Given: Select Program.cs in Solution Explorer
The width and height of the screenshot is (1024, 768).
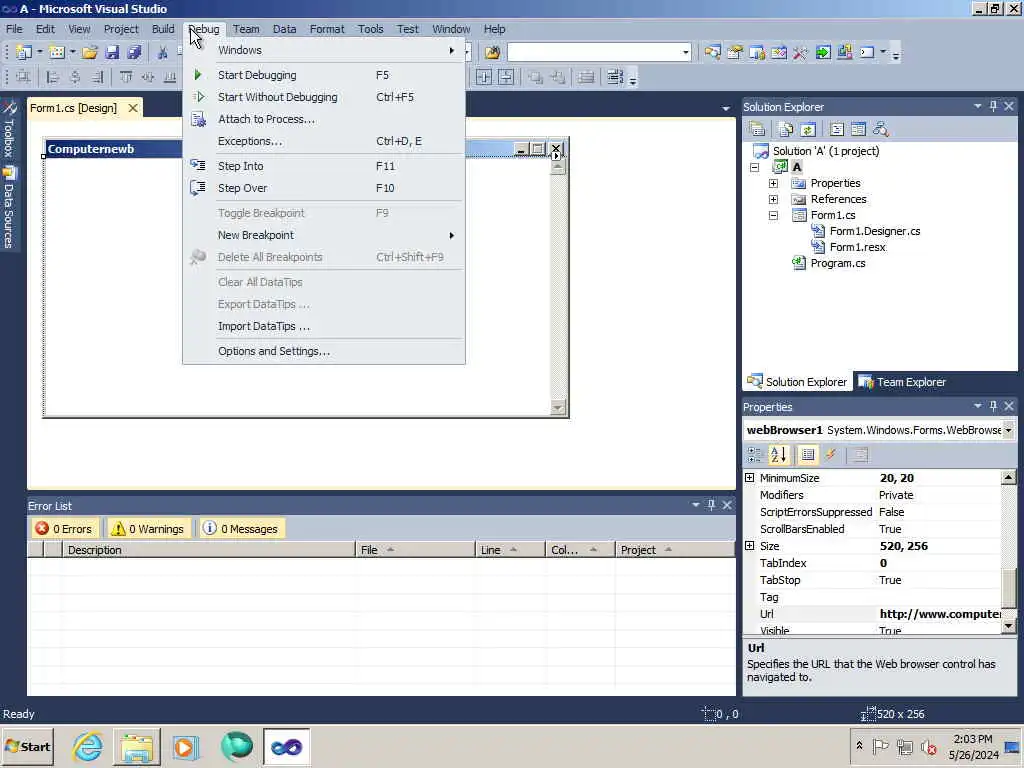Looking at the screenshot, I should tap(838, 263).
